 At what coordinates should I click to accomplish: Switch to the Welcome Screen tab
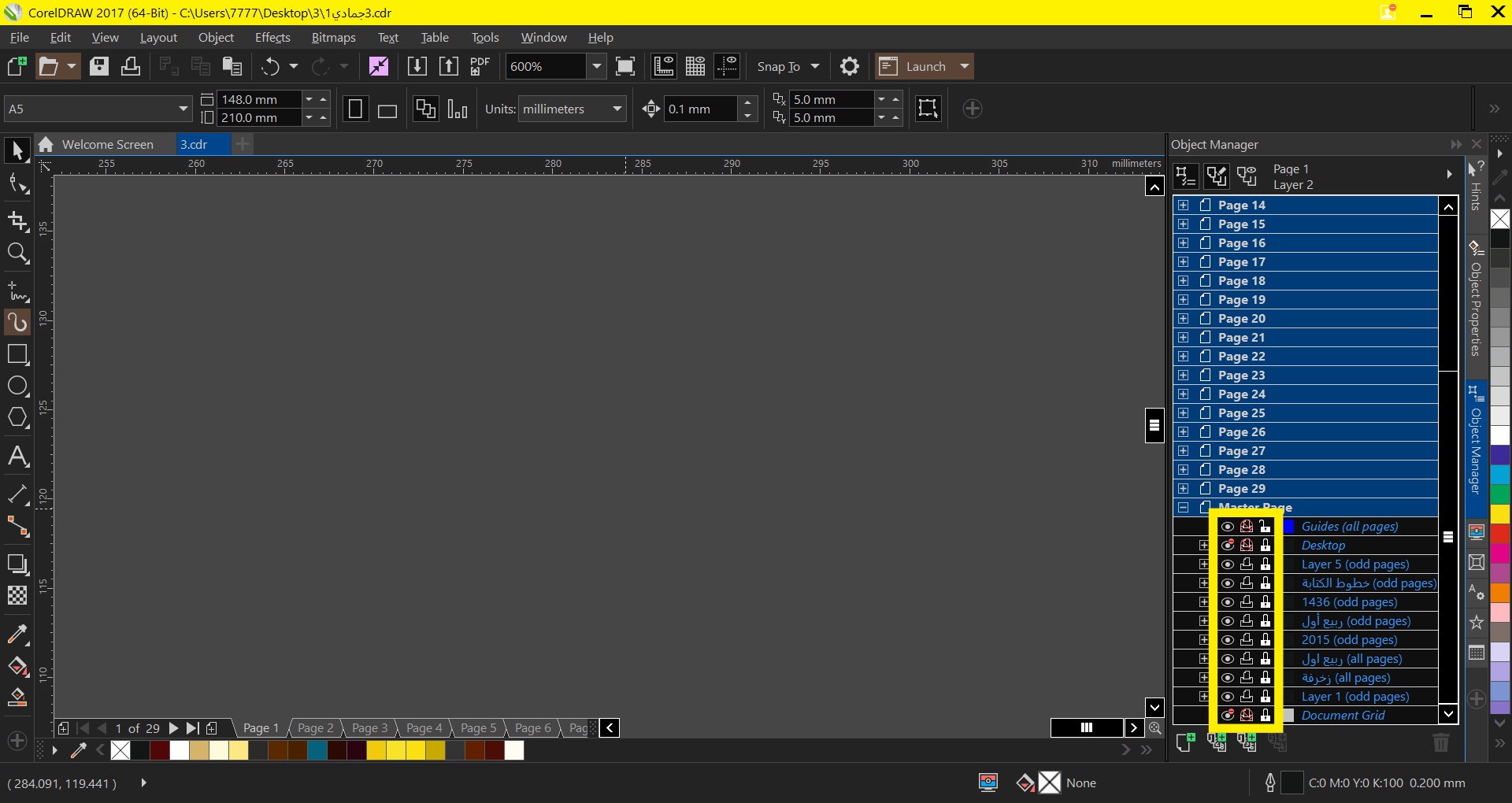click(x=107, y=144)
